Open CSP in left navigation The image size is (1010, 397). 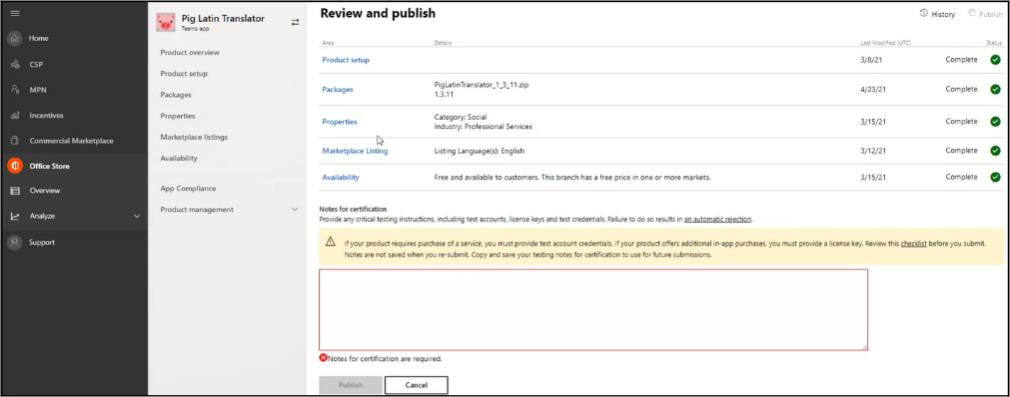coord(36,64)
